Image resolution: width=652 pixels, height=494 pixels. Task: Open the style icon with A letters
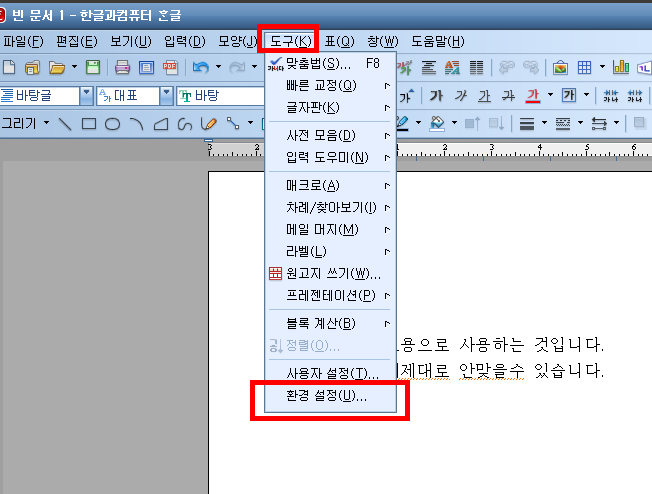452,67
